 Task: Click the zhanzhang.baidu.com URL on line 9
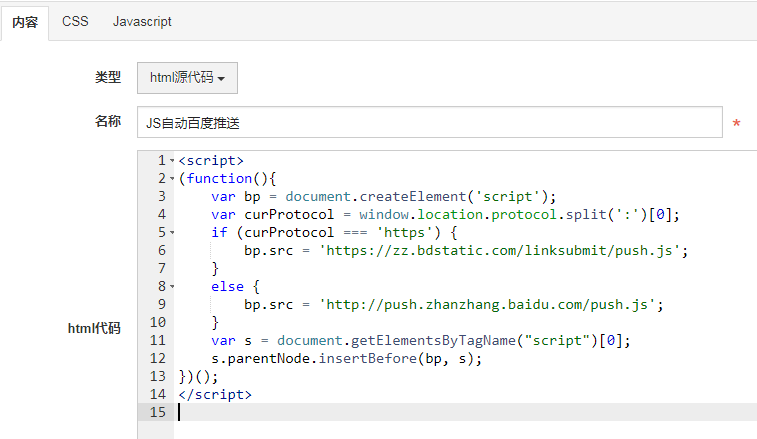point(487,305)
